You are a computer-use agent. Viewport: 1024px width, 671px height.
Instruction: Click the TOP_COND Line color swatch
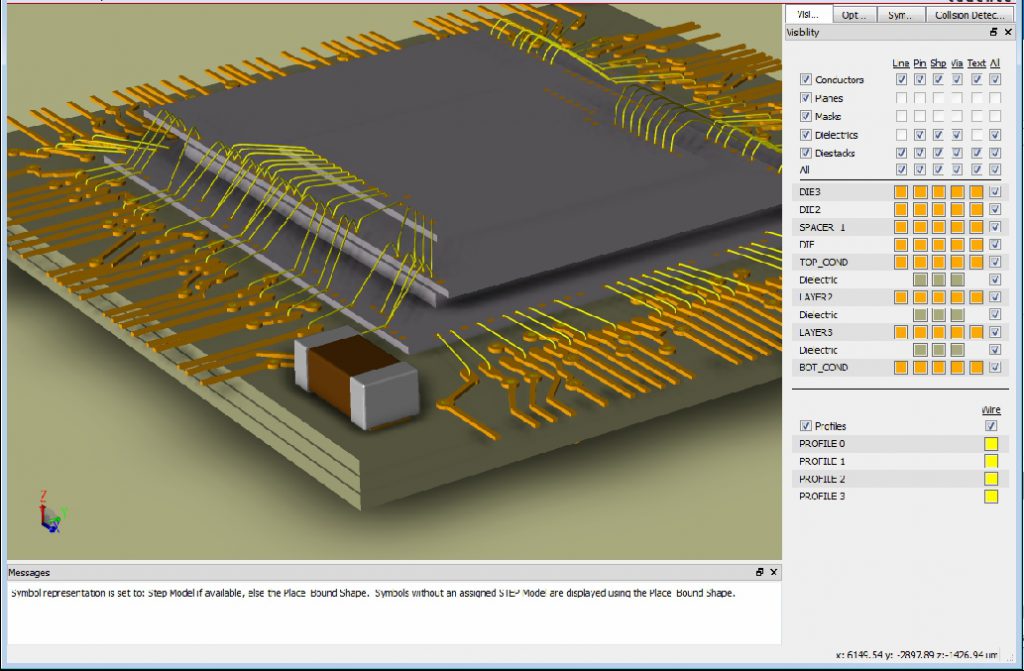pyautogui.click(x=900, y=262)
